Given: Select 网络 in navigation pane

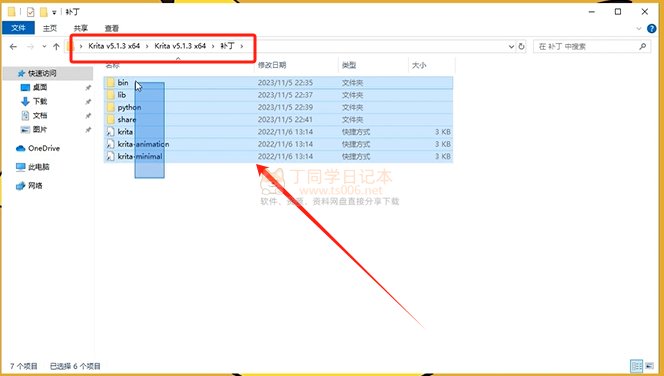Looking at the screenshot, I should pos(35,185).
